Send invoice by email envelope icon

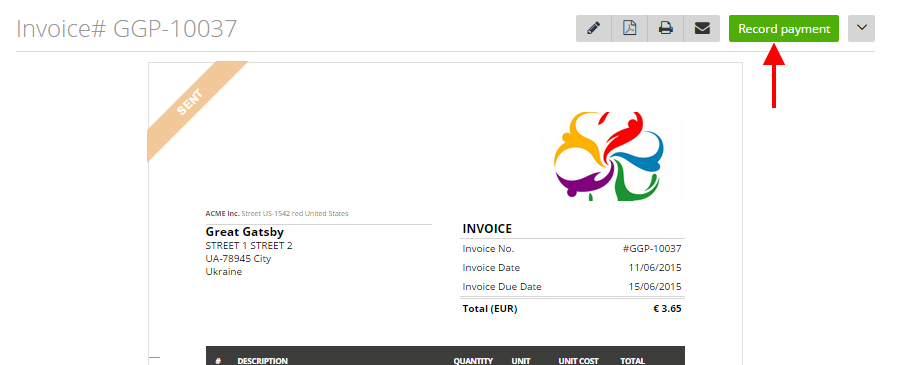click(x=702, y=28)
